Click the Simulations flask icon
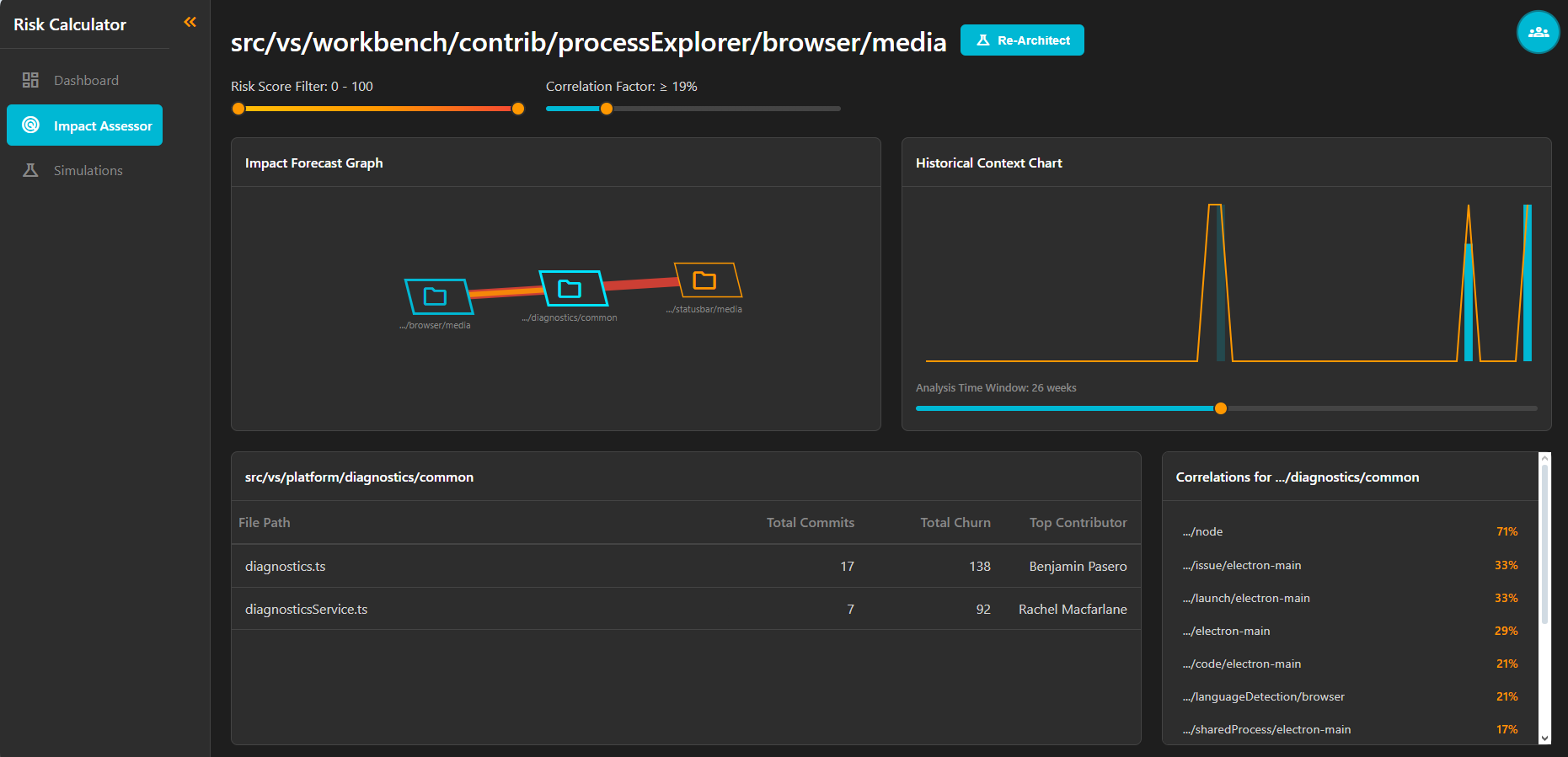The width and height of the screenshot is (1568, 757). click(x=30, y=170)
